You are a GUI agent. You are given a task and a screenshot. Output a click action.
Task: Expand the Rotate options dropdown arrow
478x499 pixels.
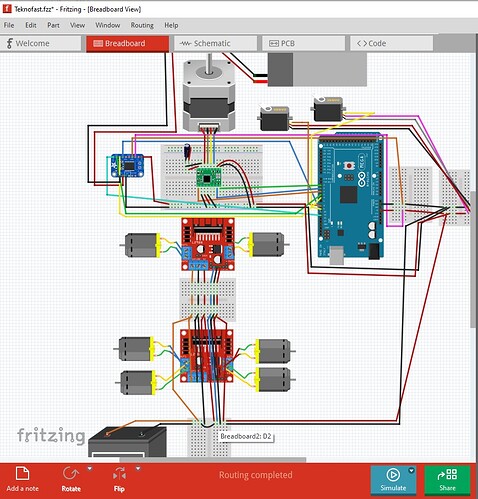pyautogui.click(x=89, y=469)
